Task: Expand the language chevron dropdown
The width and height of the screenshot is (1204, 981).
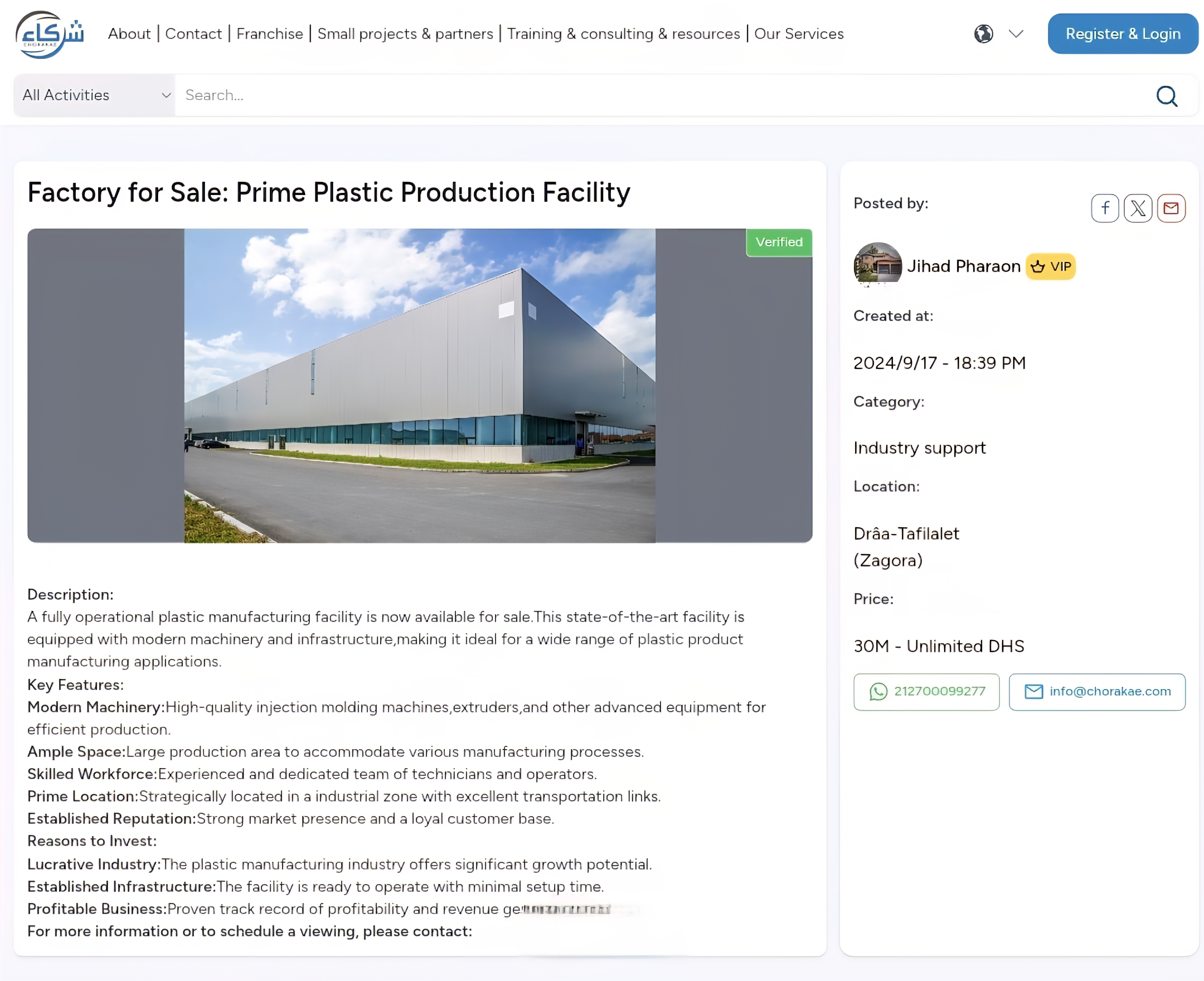Action: [1016, 34]
